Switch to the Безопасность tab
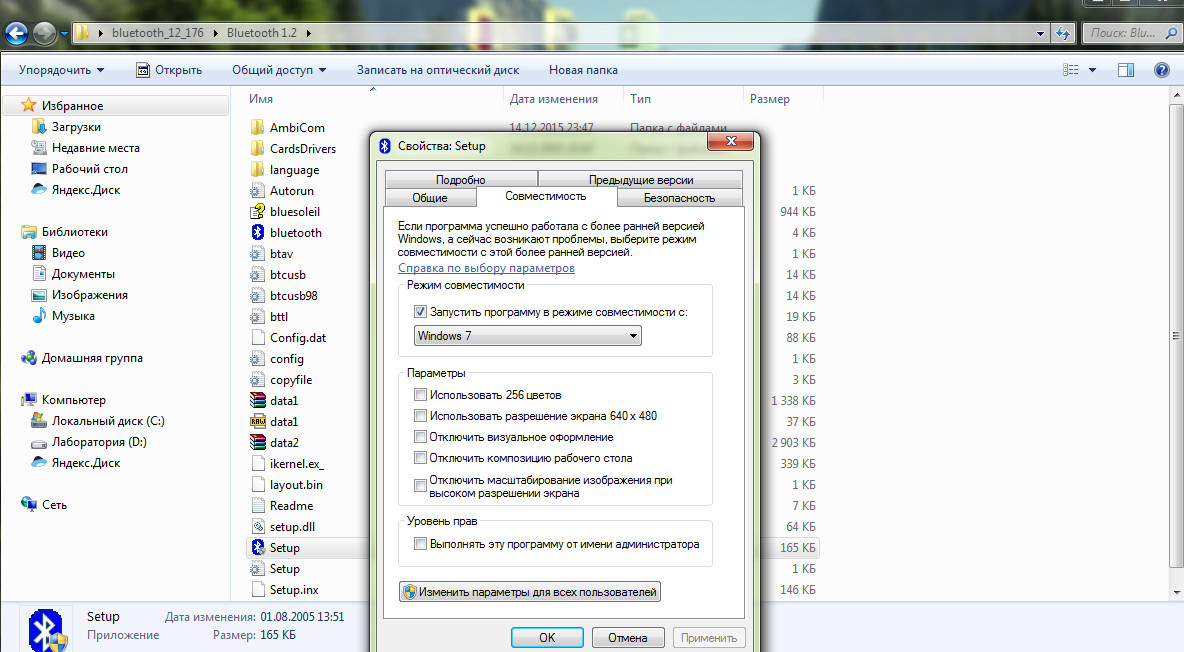This screenshot has width=1184, height=652. click(679, 198)
